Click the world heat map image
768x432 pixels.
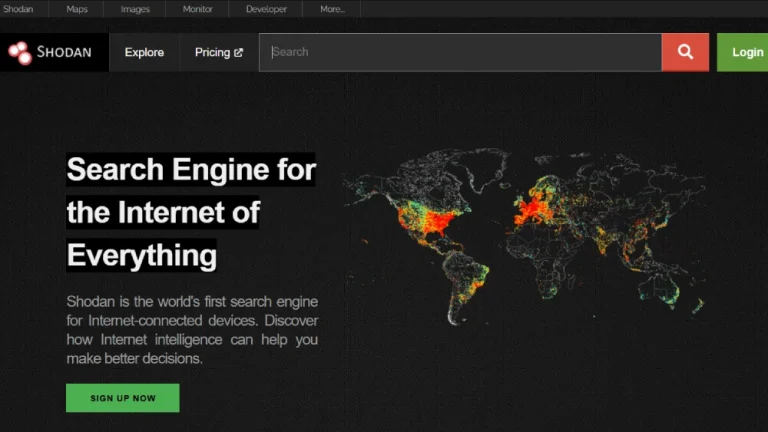tap(524, 238)
